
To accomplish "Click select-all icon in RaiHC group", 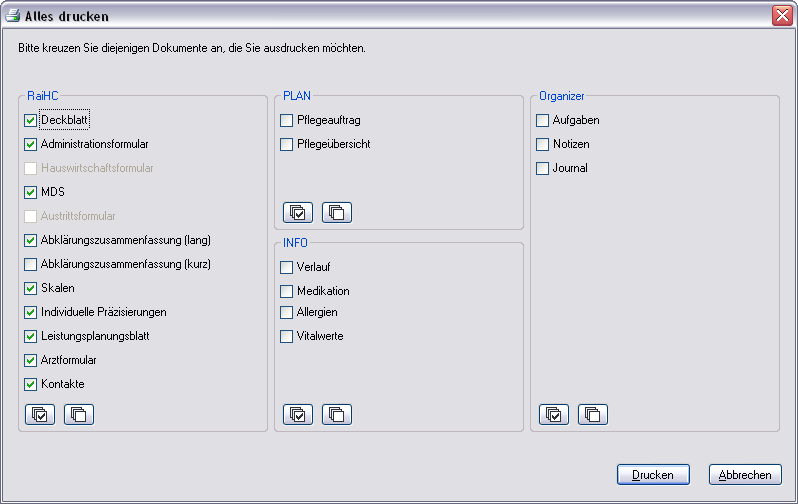I will tap(39, 413).
